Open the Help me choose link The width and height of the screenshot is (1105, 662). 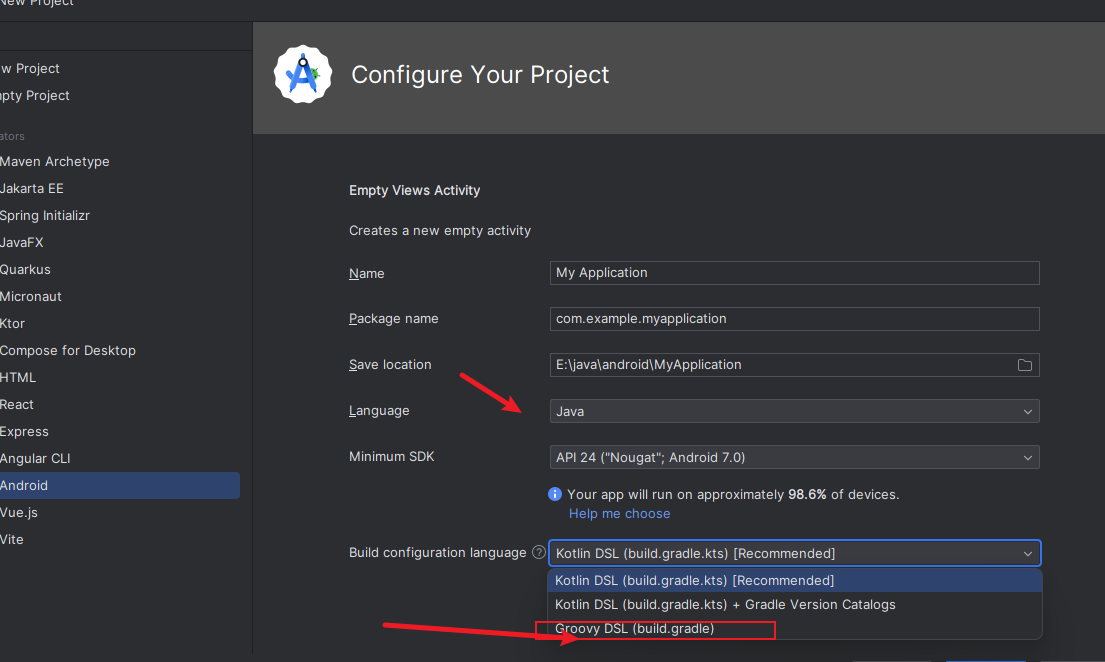point(619,514)
